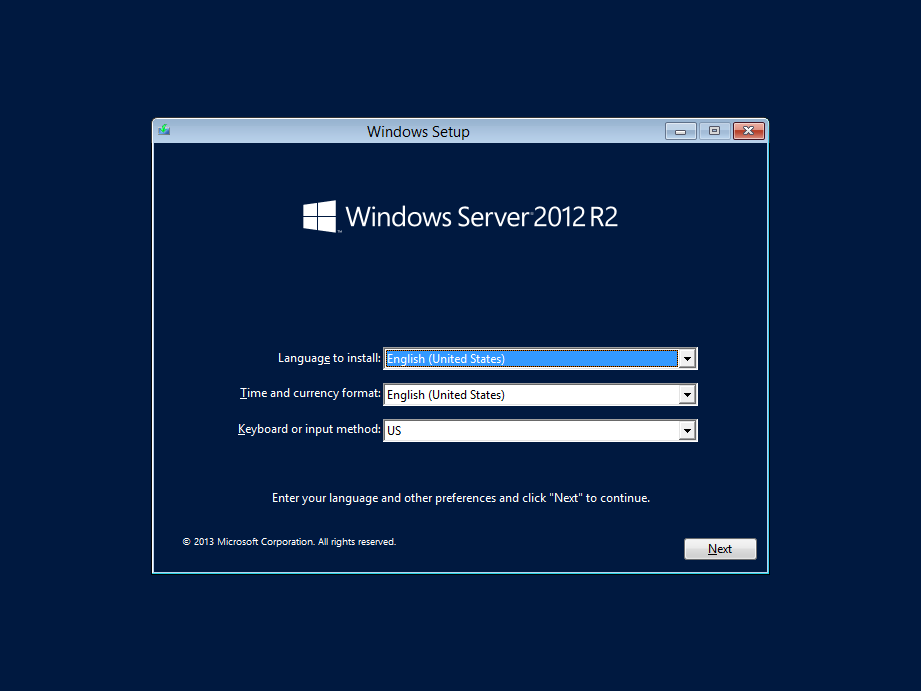Open the Time and currency format dropdown arrow
The height and width of the screenshot is (691, 921).
[686, 395]
